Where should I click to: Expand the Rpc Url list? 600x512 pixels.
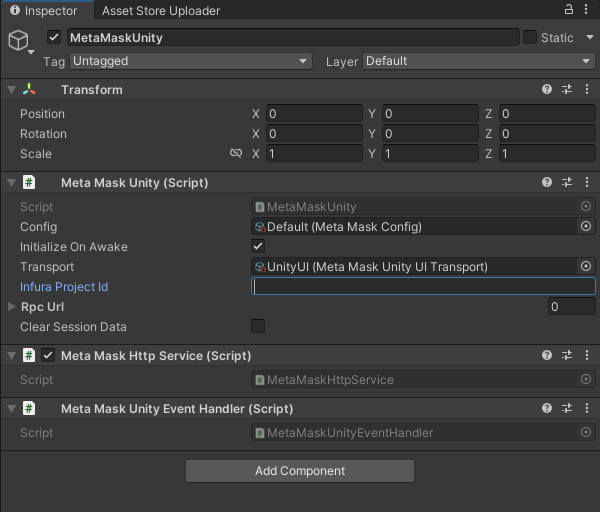11,307
